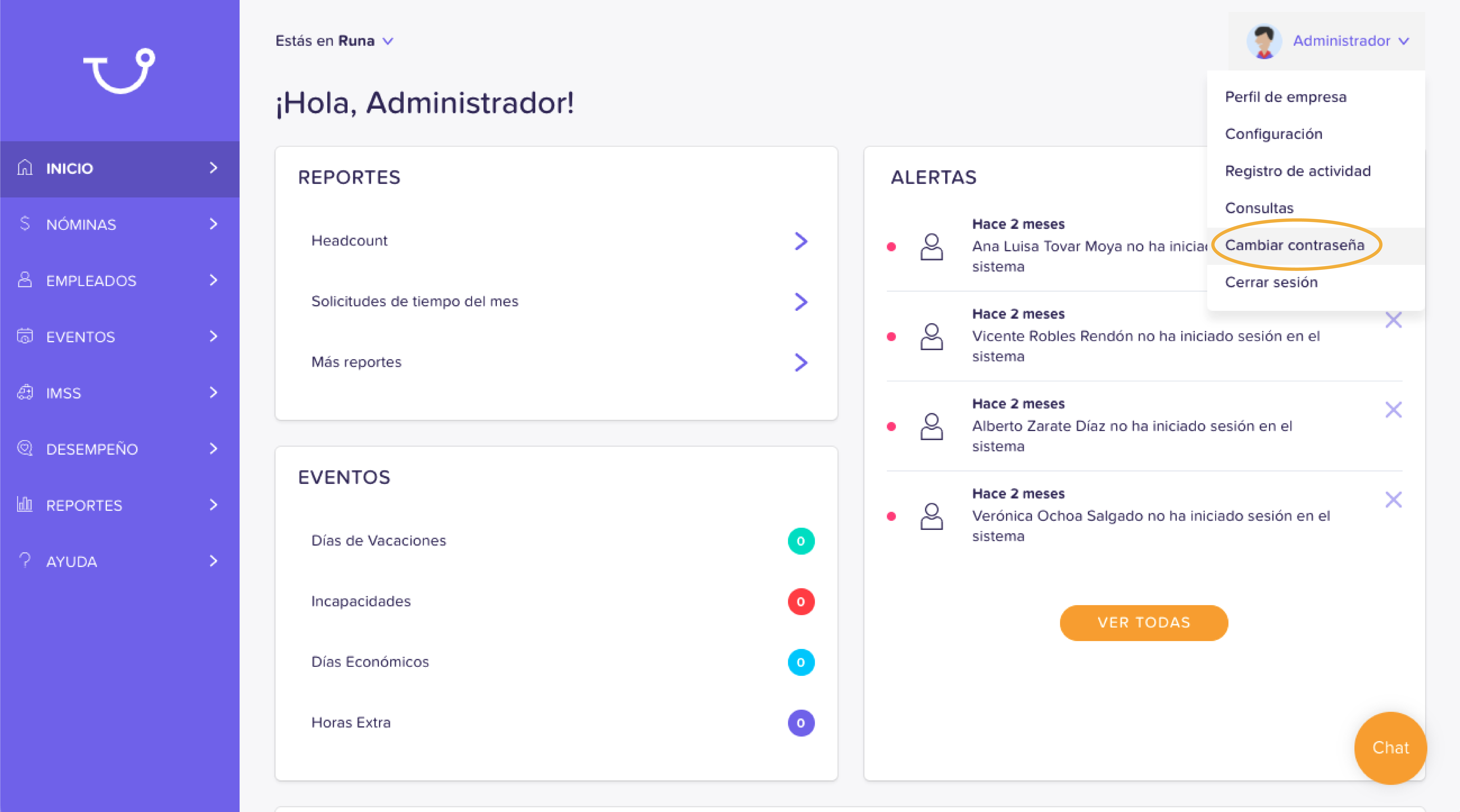Open the Estás en Runa company dropdown

pos(334,41)
